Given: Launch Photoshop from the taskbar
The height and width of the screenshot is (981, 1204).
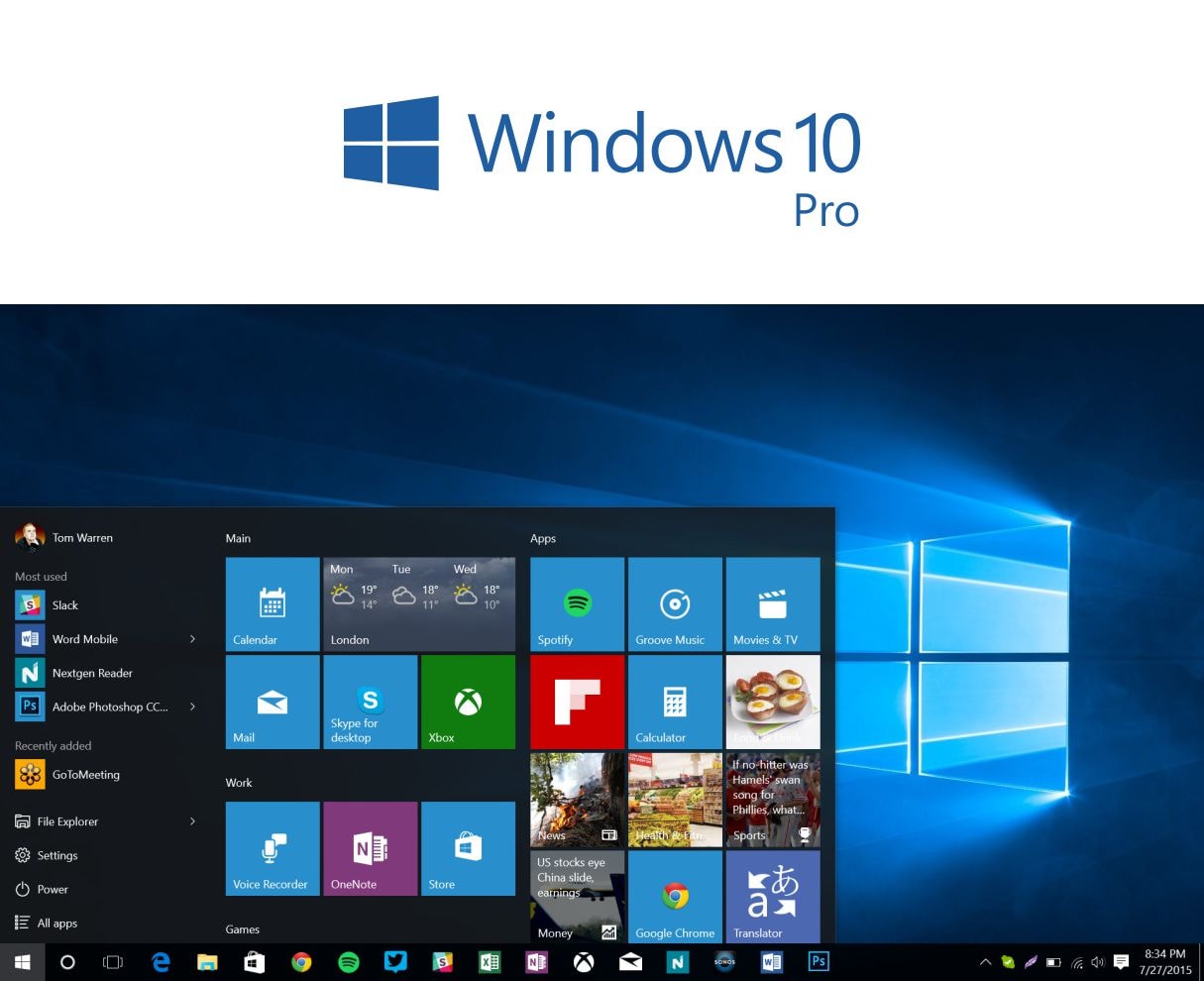Looking at the screenshot, I should 819,962.
